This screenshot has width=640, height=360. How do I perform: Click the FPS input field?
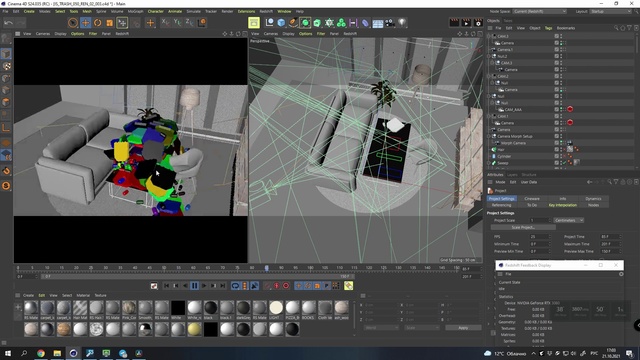[540, 237]
